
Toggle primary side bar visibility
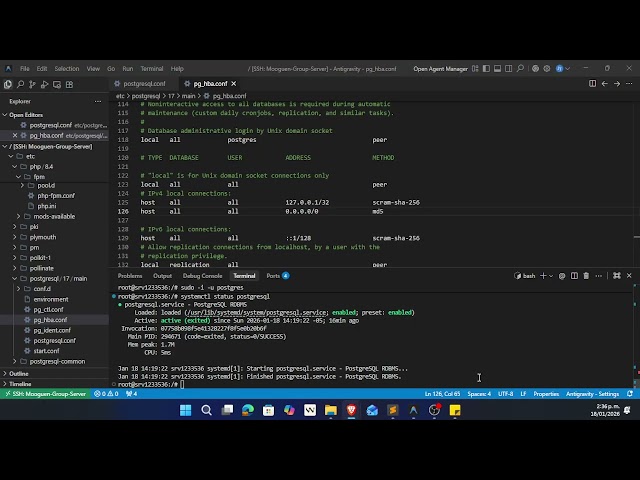(x=486, y=69)
